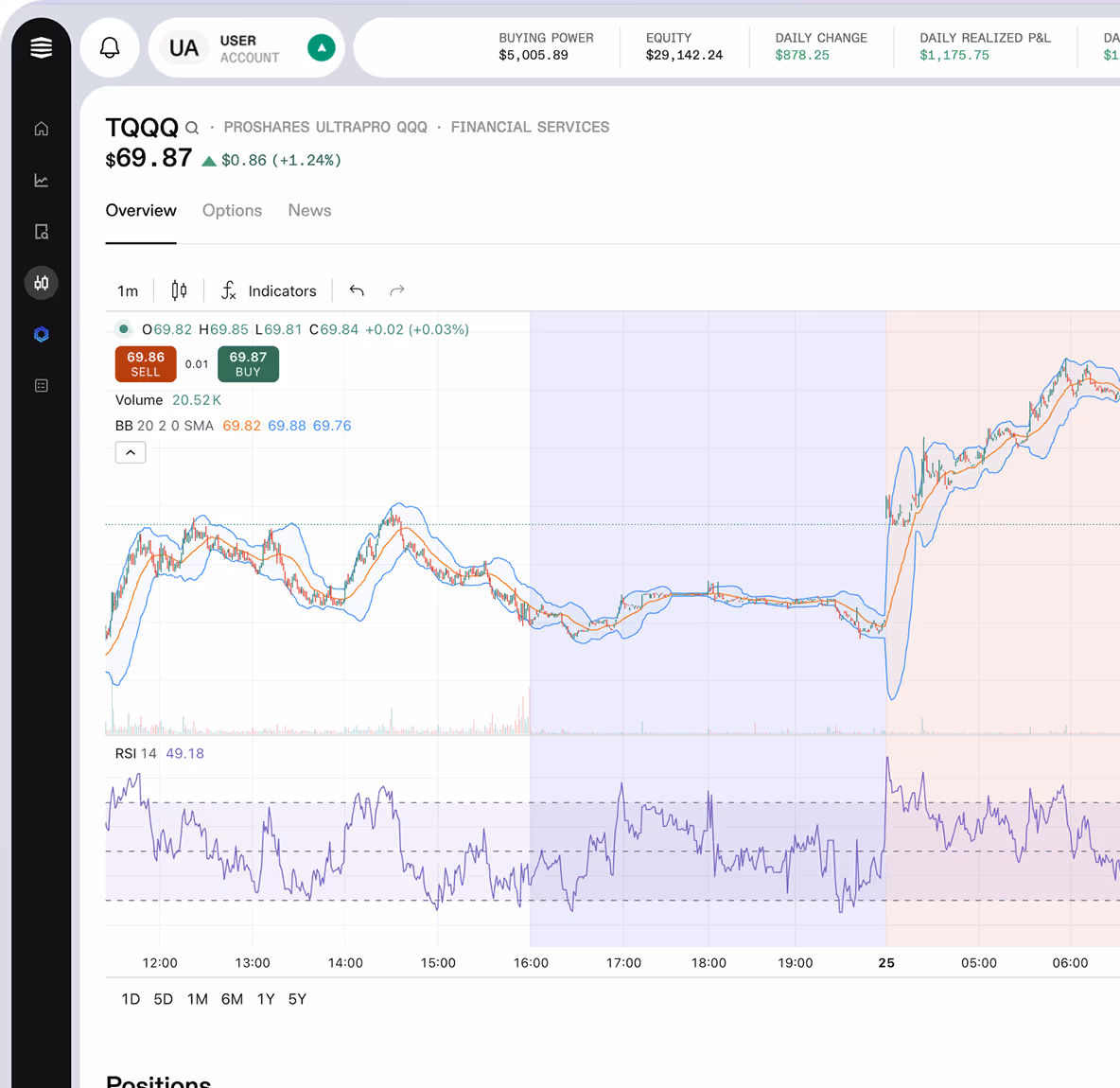Click the DAILY CHANGE value $878.25
The width and height of the screenshot is (1120, 1088).
(802, 56)
